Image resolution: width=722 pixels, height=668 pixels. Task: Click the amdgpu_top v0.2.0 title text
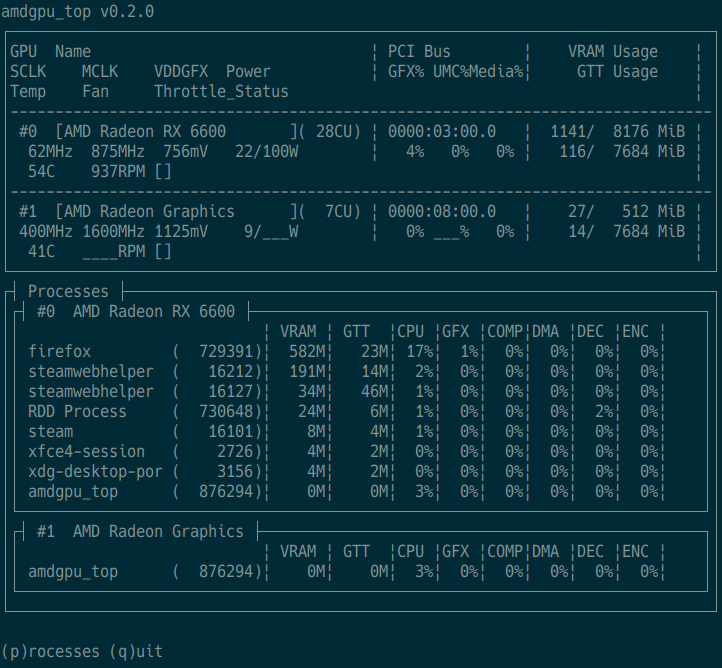(78, 12)
